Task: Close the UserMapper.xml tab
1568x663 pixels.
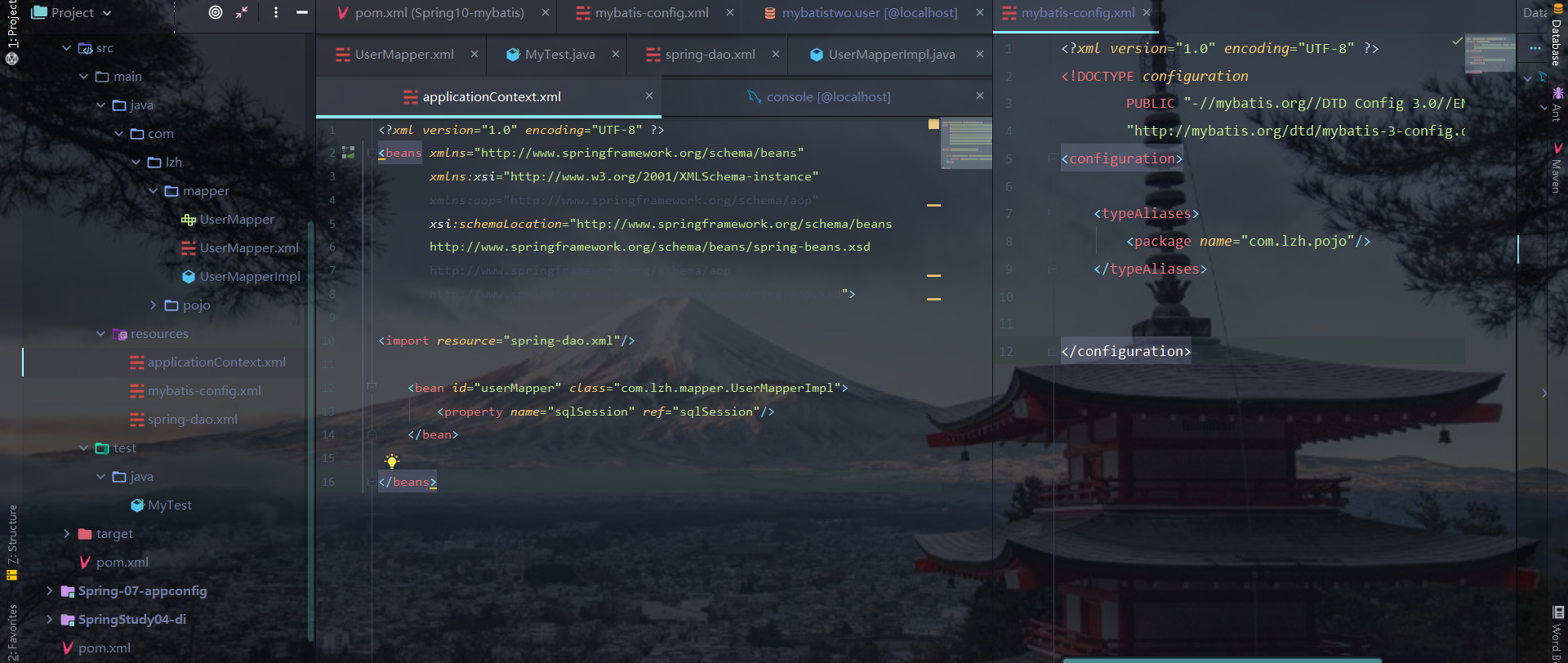Action: [x=474, y=54]
